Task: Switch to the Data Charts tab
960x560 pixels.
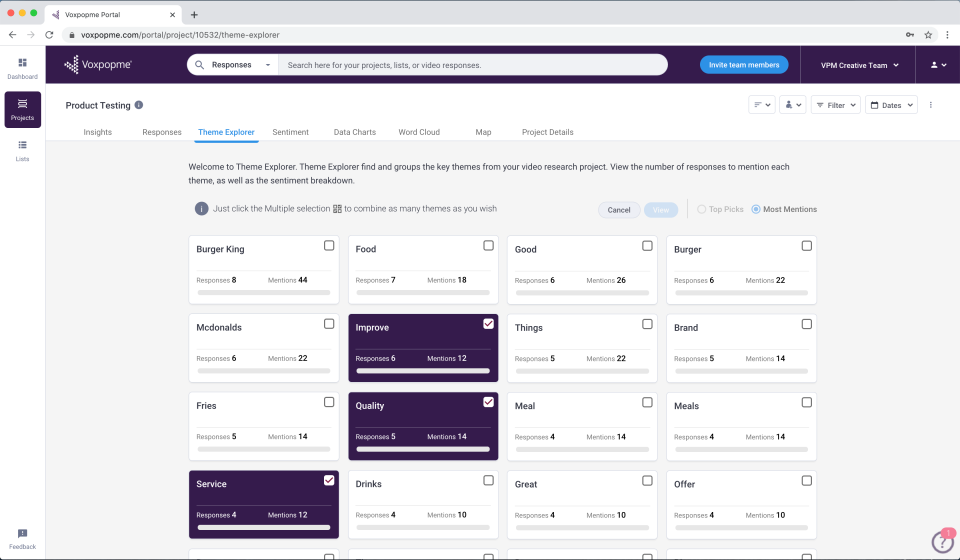Action: 354,132
